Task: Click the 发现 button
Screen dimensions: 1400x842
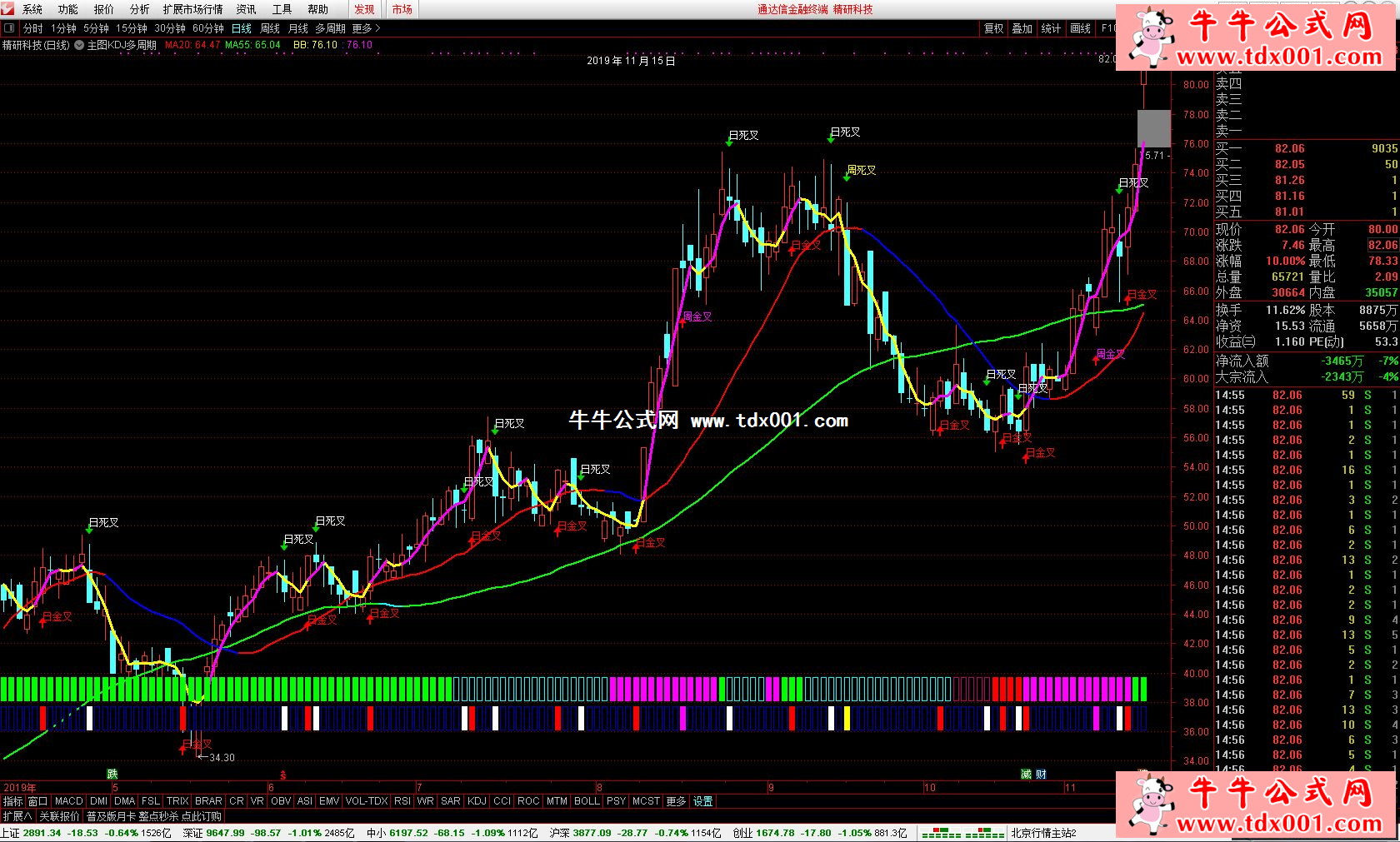Action: point(364,9)
